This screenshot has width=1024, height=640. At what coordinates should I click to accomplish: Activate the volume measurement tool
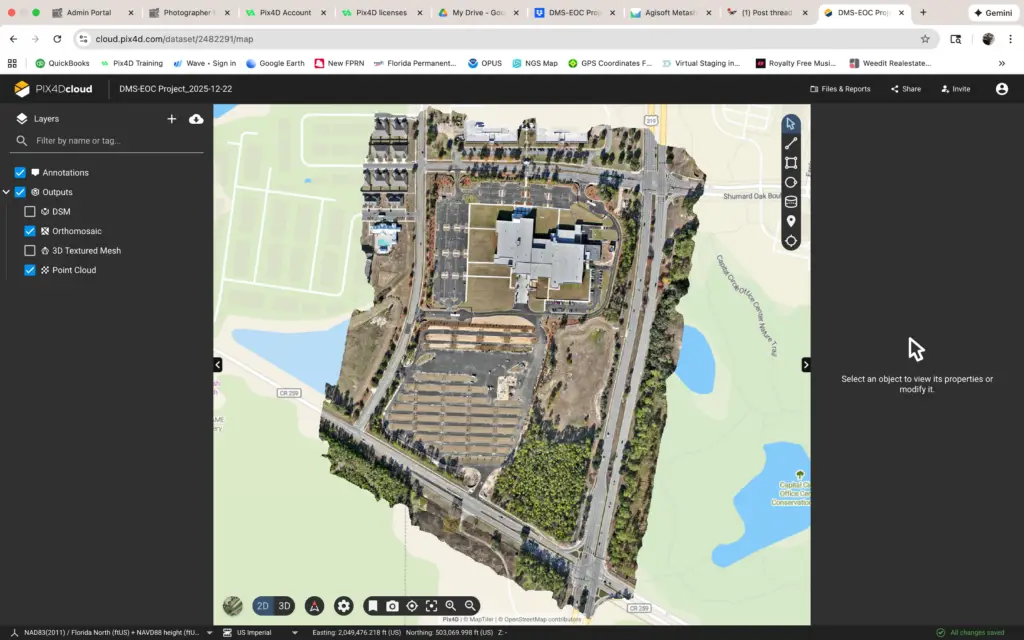coord(791,201)
